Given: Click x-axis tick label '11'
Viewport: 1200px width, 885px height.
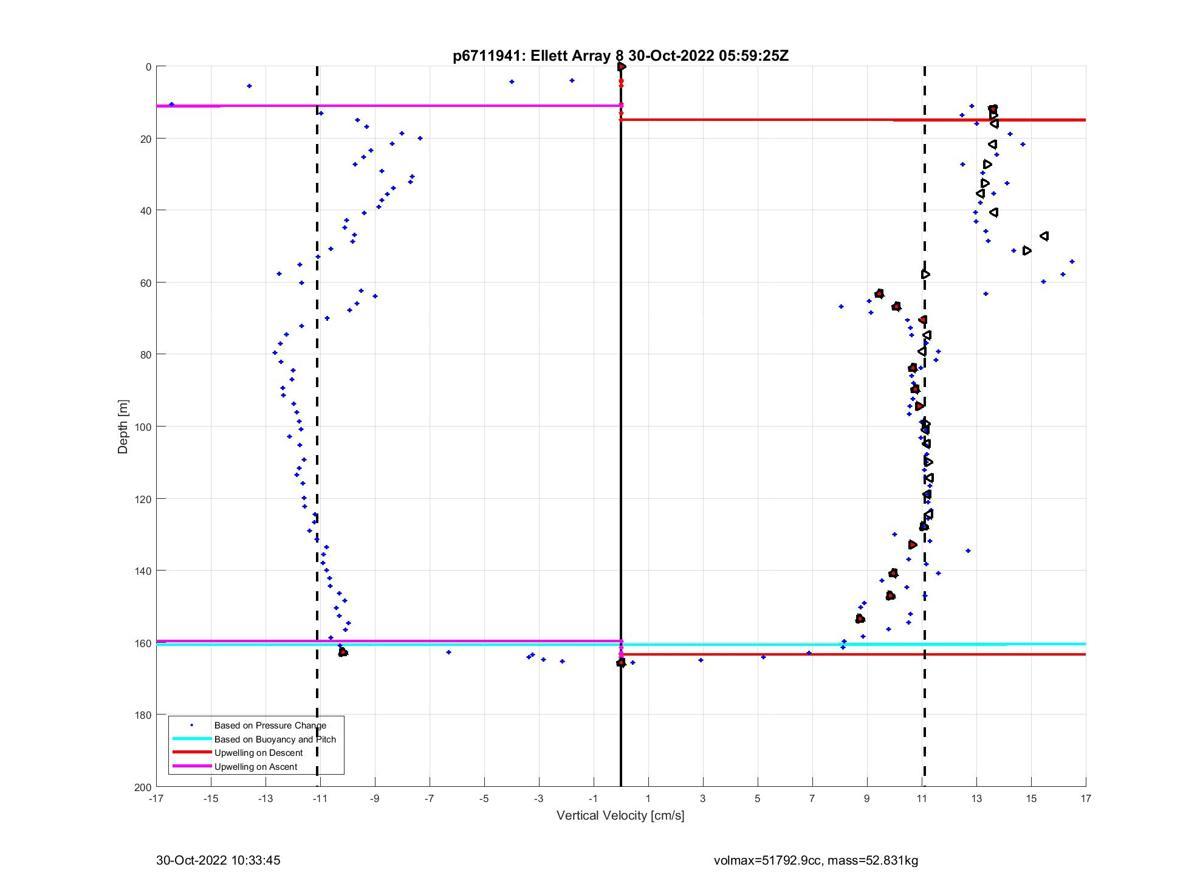Looking at the screenshot, I should pyautogui.click(x=922, y=798).
